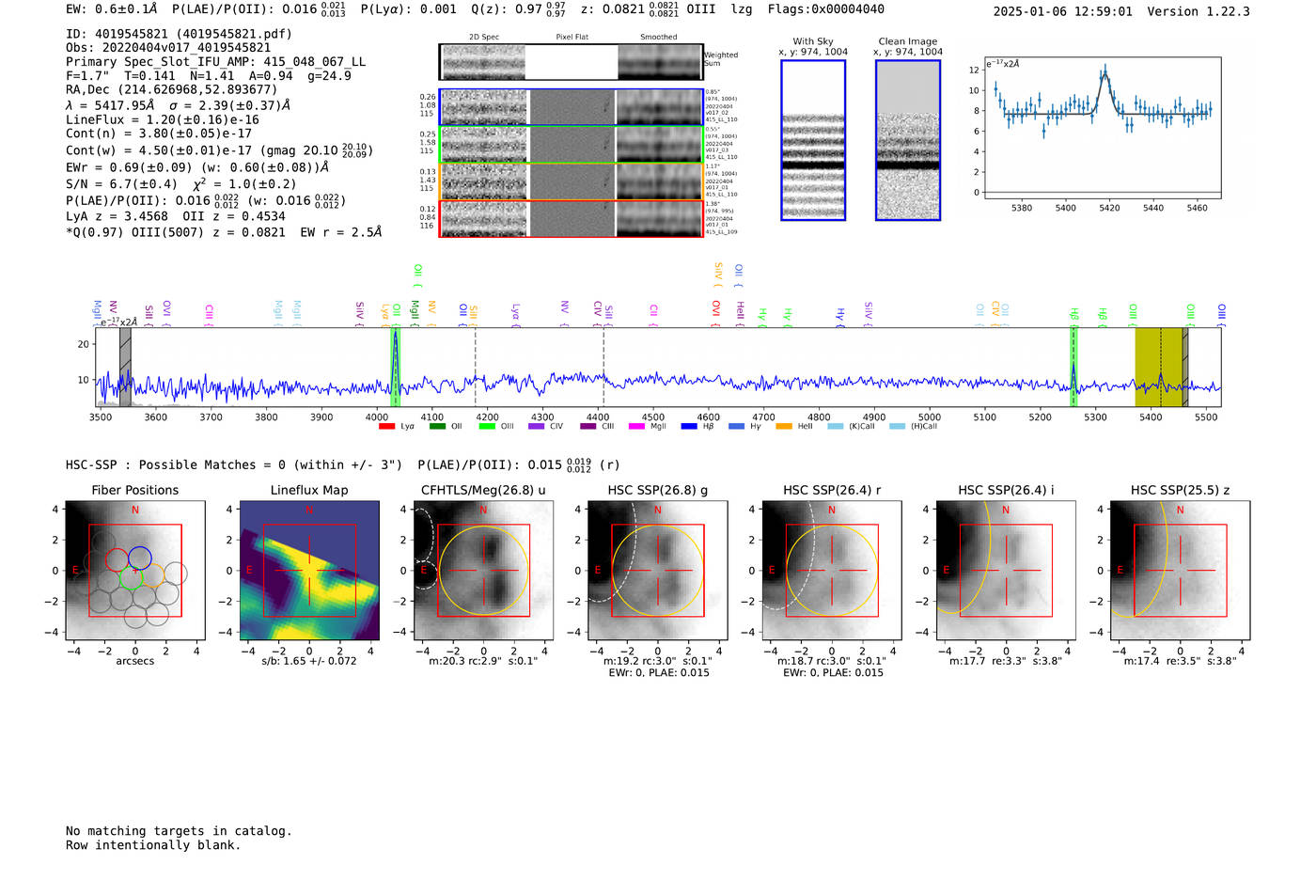The width and height of the screenshot is (1316, 896).
Task: Select the red-bordered 2D spectrum row
Action: pyautogui.click(x=572, y=219)
